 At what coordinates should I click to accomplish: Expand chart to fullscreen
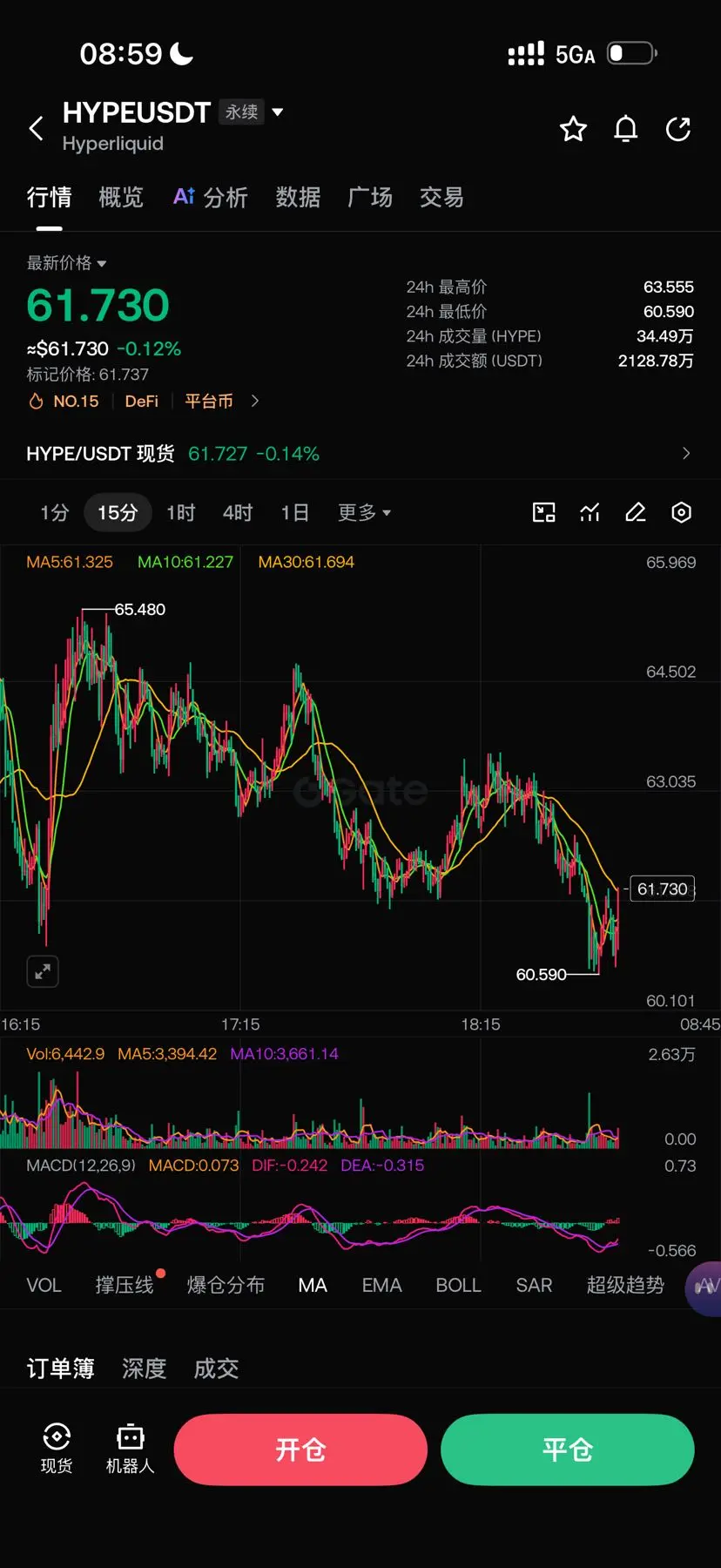43,971
